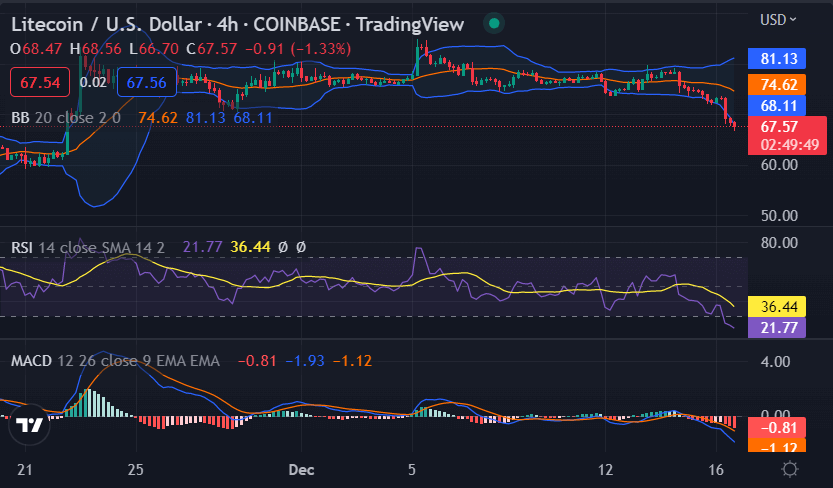The height and width of the screenshot is (488, 833).
Task: Click the 5 date on time axis
Action: pyautogui.click(x=412, y=470)
